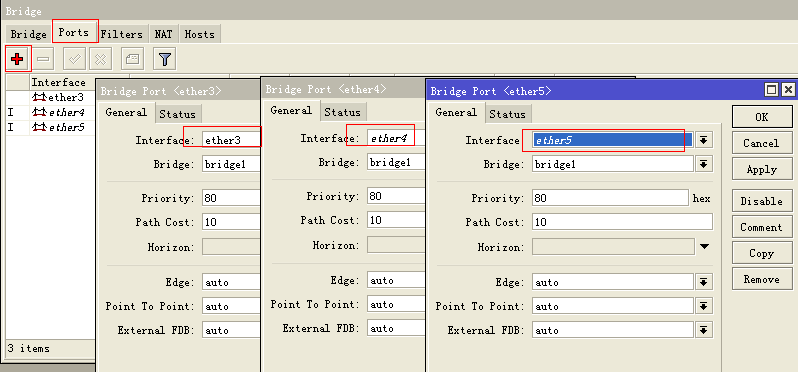The height and width of the screenshot is (372, 798).
Task: Click the X disable toolbar icon
Action: click(x=100, y=59)
